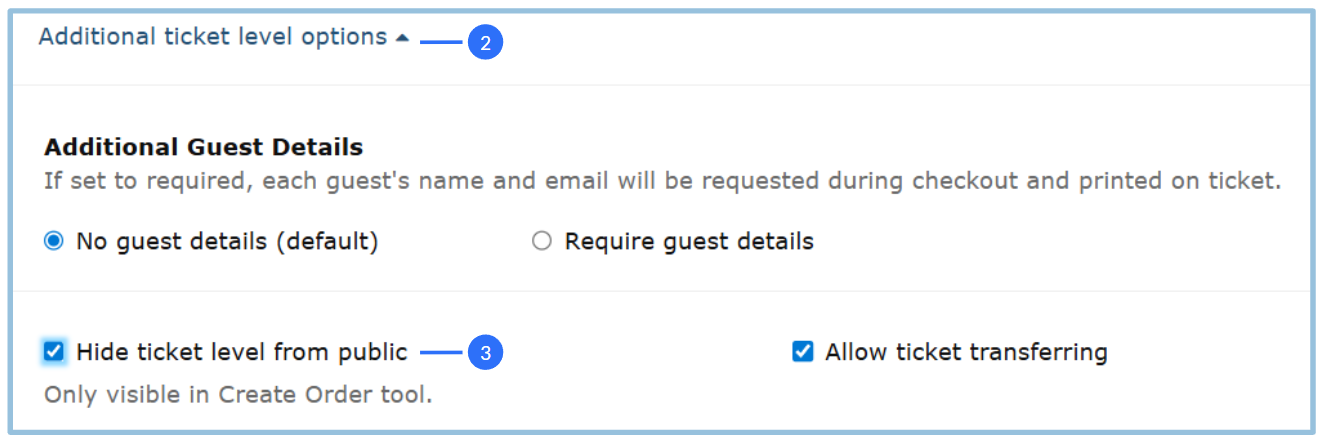Screen dimensions: 1320x442
Task: Click the Additional Guest Details heading
Action: tap(203, 148)
